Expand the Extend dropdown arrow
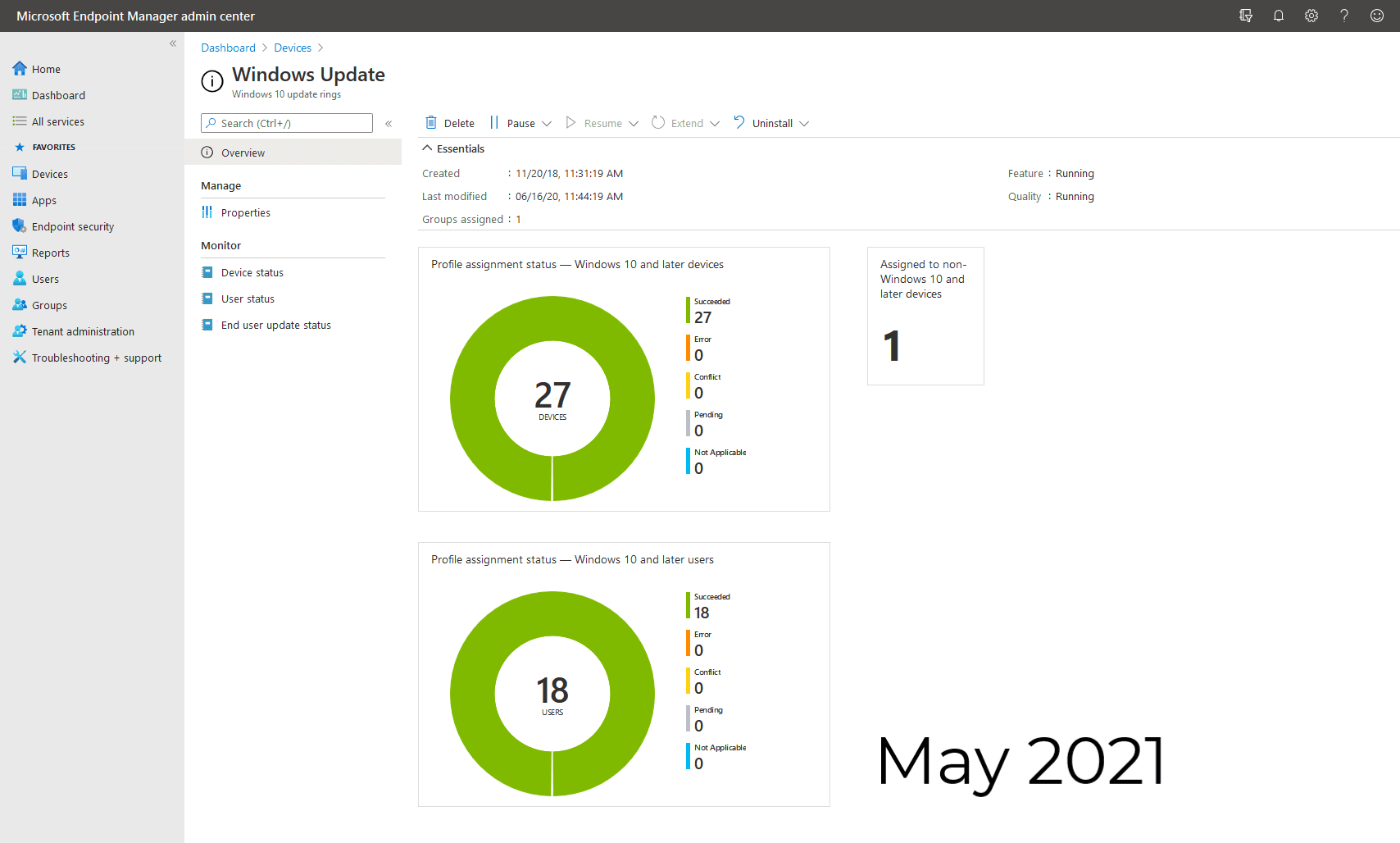 pos(715,124)
